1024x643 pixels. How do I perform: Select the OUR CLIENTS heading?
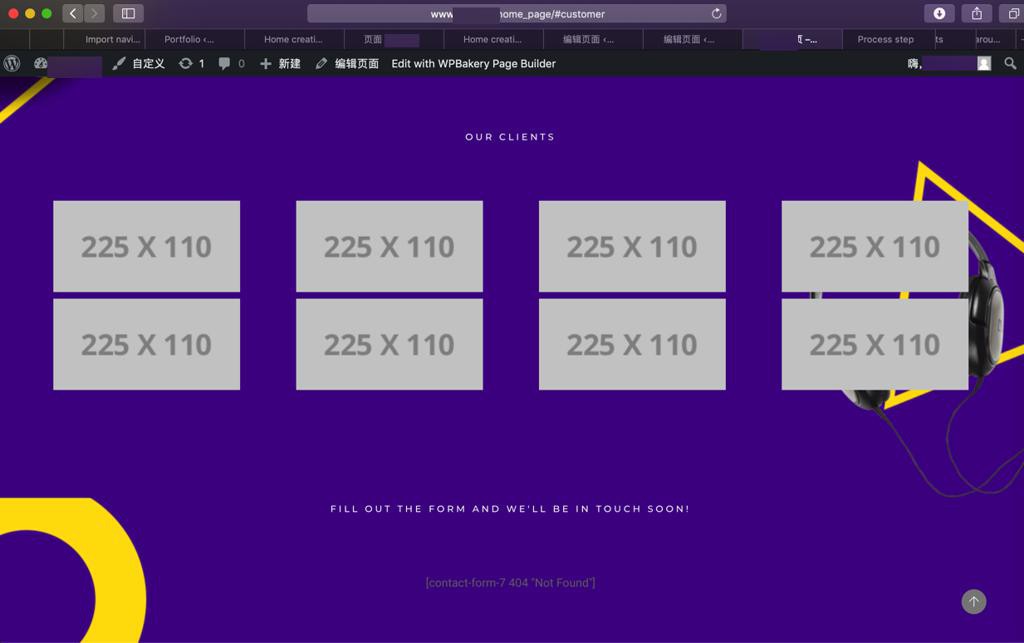(x=510, y=137)
